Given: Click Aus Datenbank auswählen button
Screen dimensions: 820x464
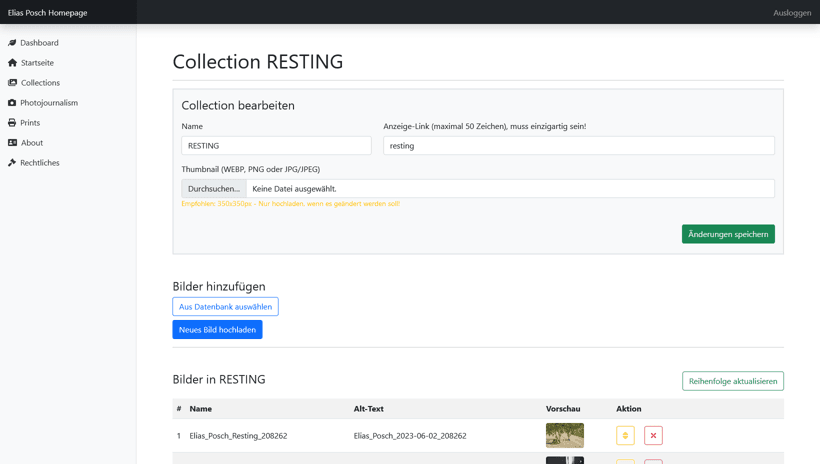Looking at the screenshot, I should pyautogui.click(x=225, y=307).
